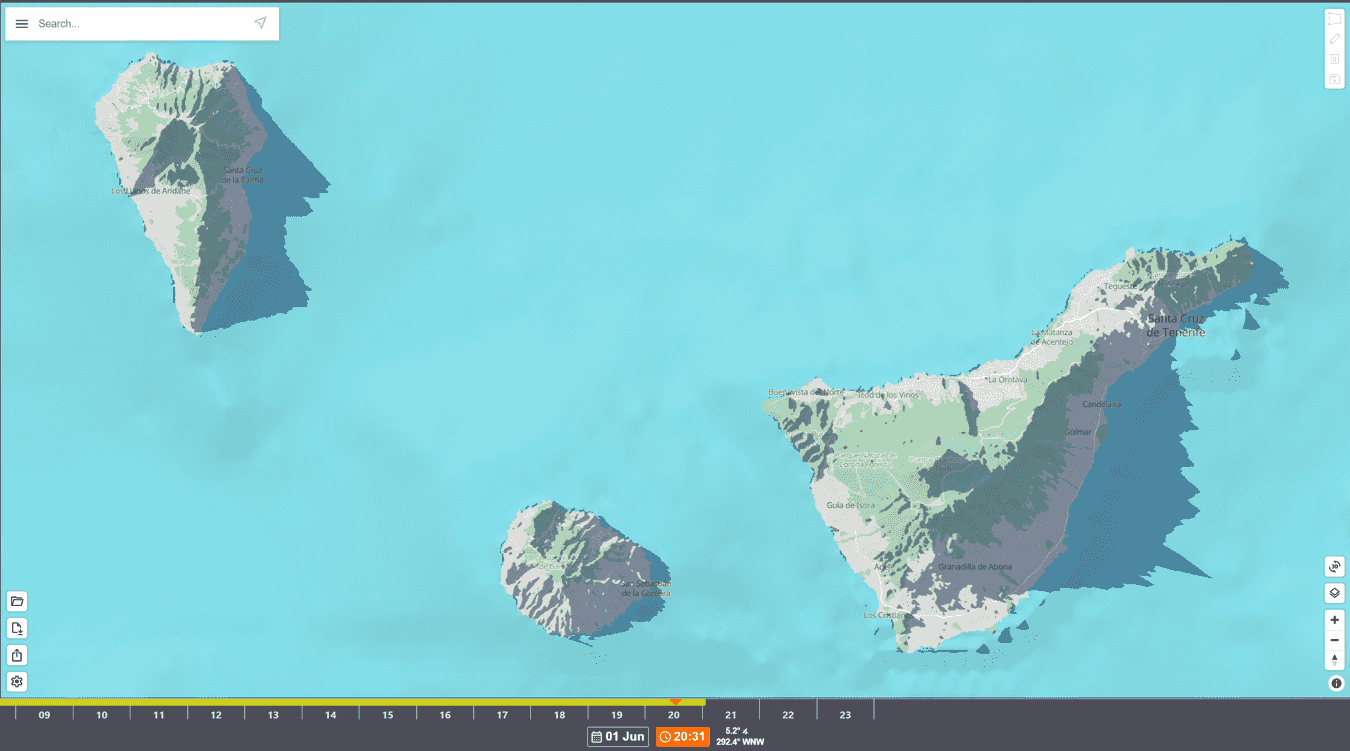Click the GPS location arrow in search bar

(260, 22)
